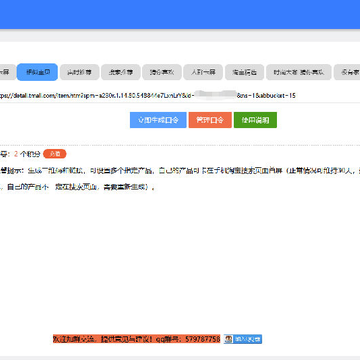Image resolution: width=360 pixels, height=360 pixels.
Task: Click the orange QQ group number 579787758 banner
Action: coord(137,339)
